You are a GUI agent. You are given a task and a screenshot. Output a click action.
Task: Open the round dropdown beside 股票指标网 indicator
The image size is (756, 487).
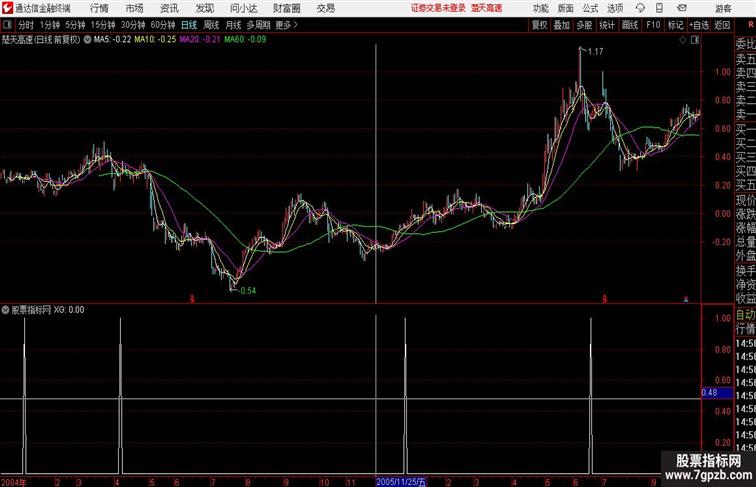point(5,310)
